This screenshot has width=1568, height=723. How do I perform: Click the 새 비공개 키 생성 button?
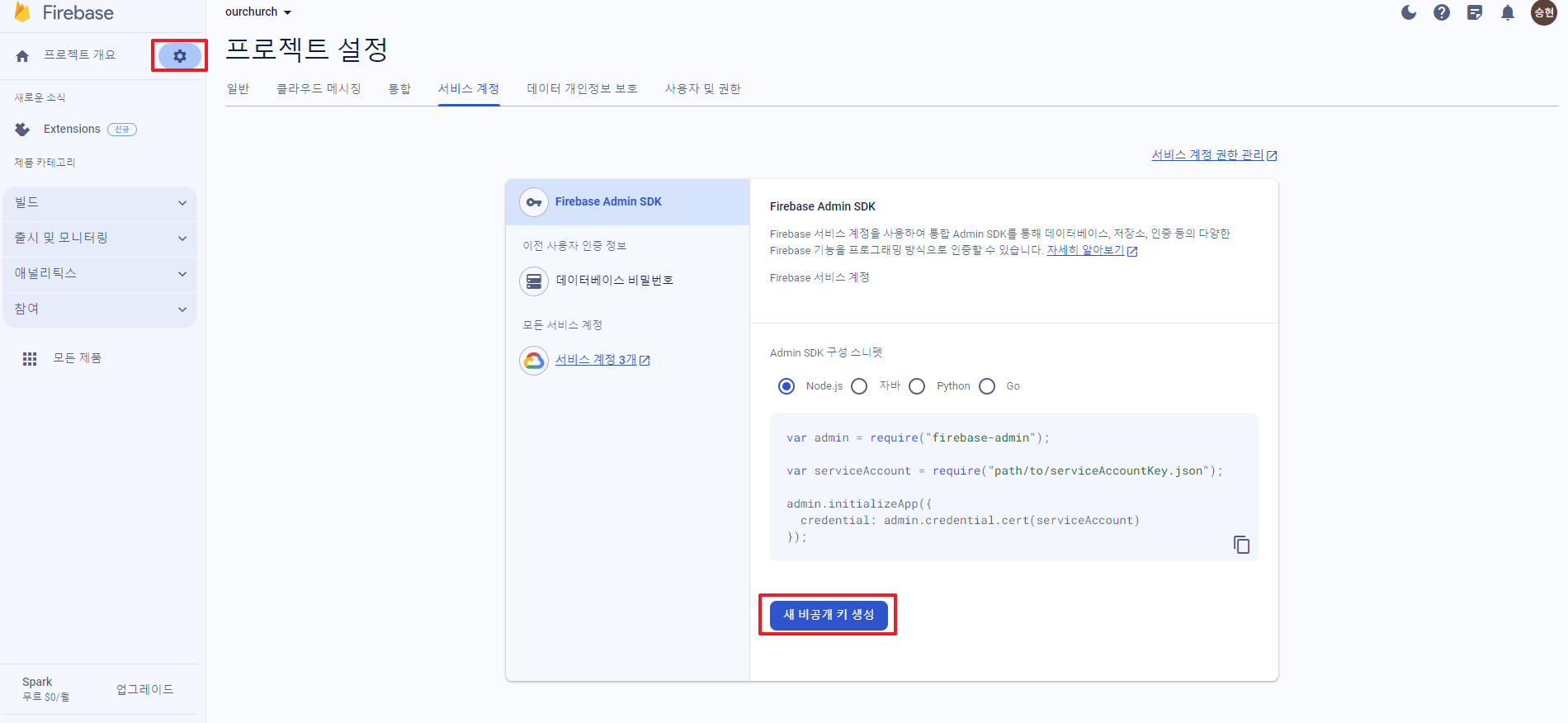click(829, 616)
